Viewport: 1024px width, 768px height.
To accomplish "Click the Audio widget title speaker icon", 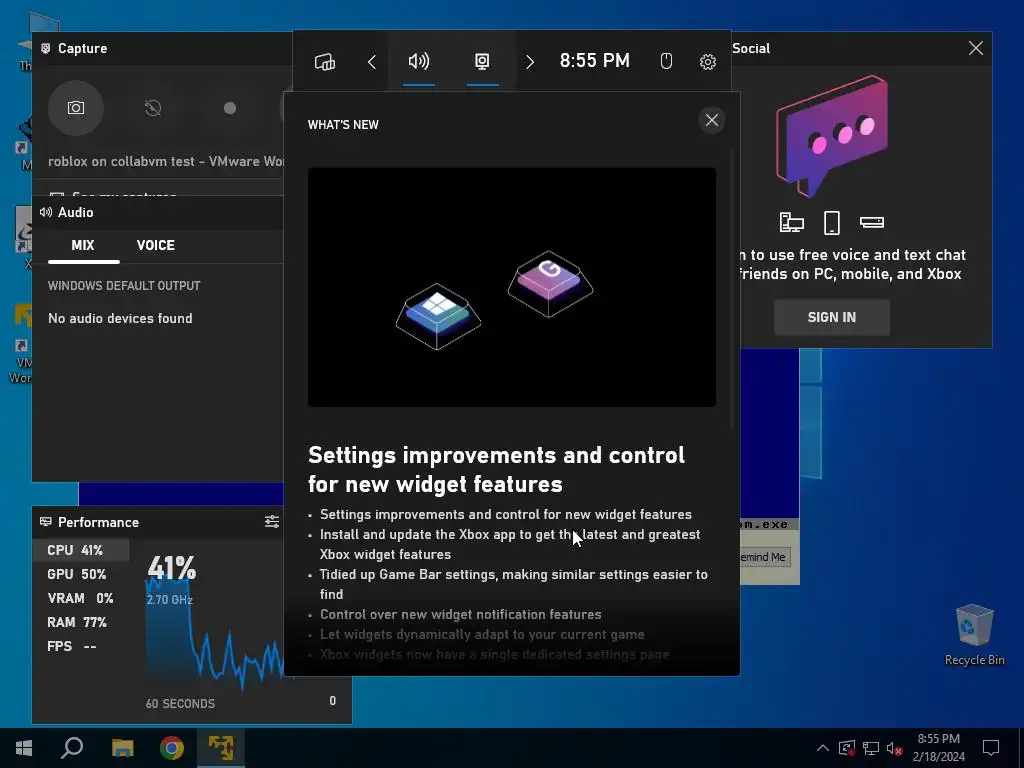I will [46, 212].
